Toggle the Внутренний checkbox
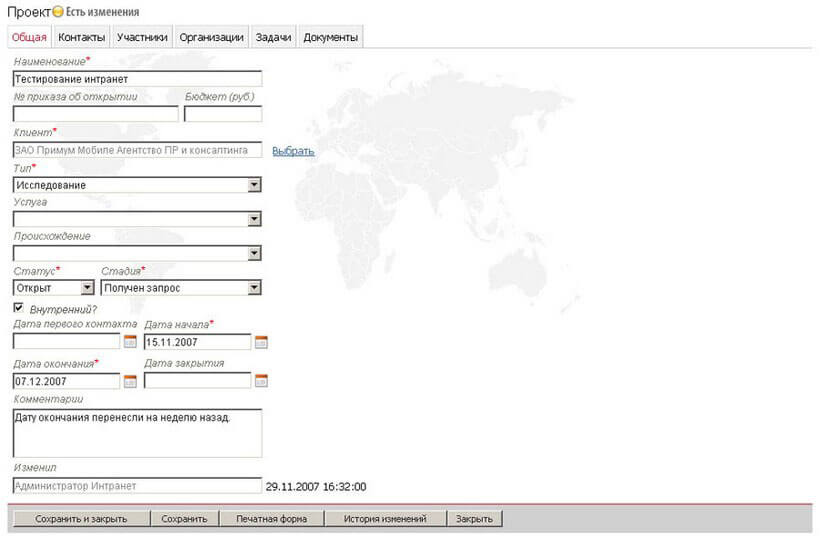Screen dimensions: 820x547 [19, 307]
